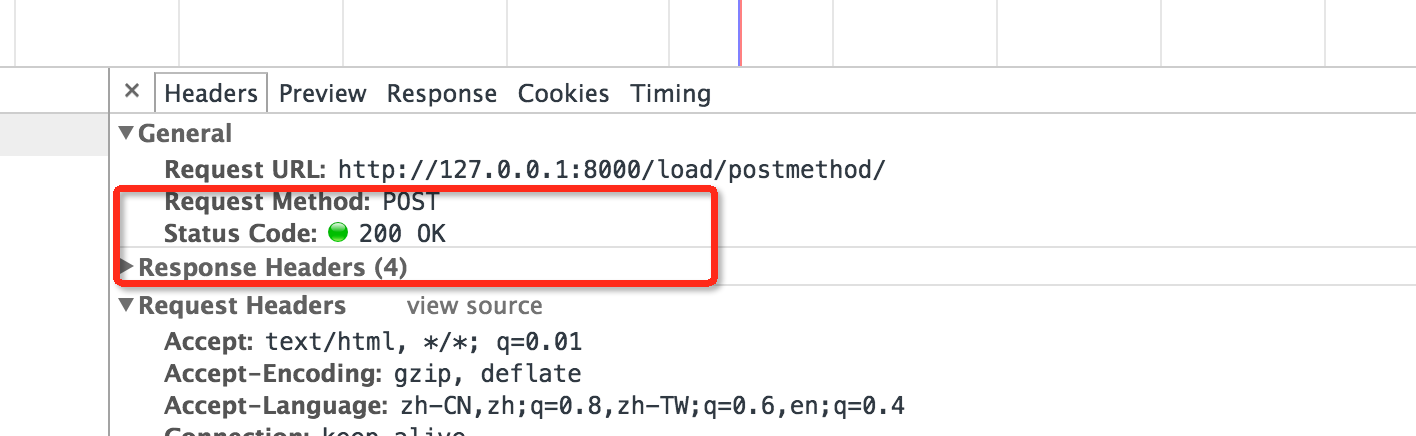This screenshot has width=1416, height=436.
Task: Open the Response tab
Action: pyautogui.click(x=441, y=93)
